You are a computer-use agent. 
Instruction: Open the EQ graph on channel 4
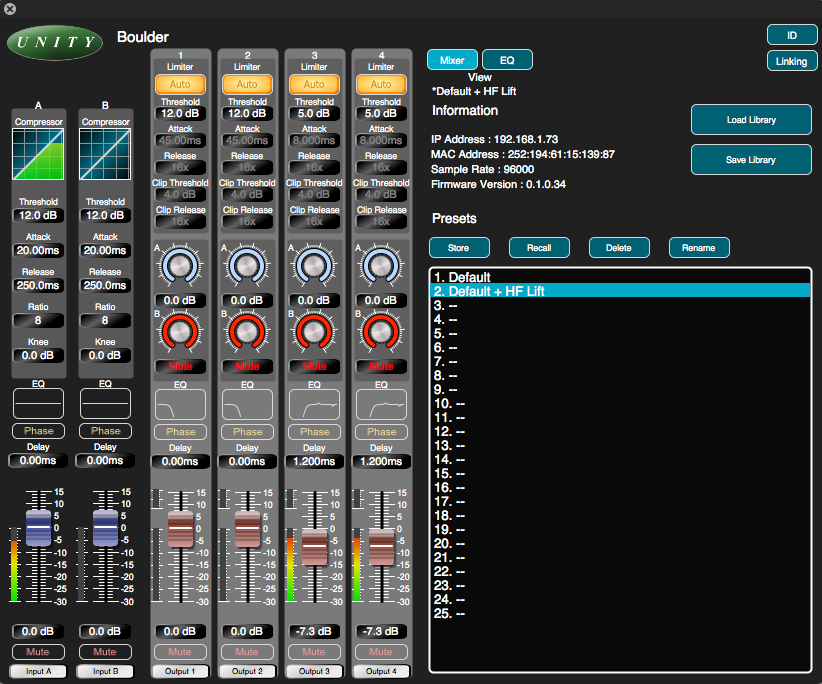381,404
